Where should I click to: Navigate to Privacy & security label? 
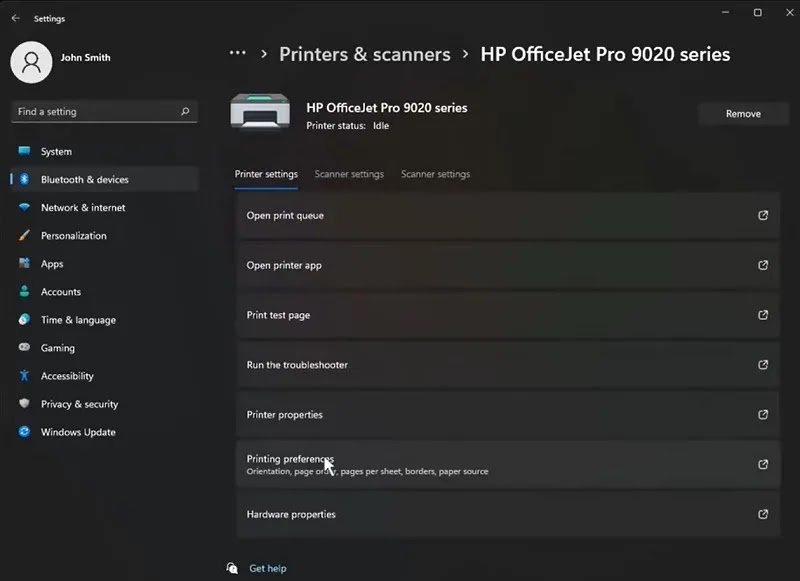pos(79,404)
